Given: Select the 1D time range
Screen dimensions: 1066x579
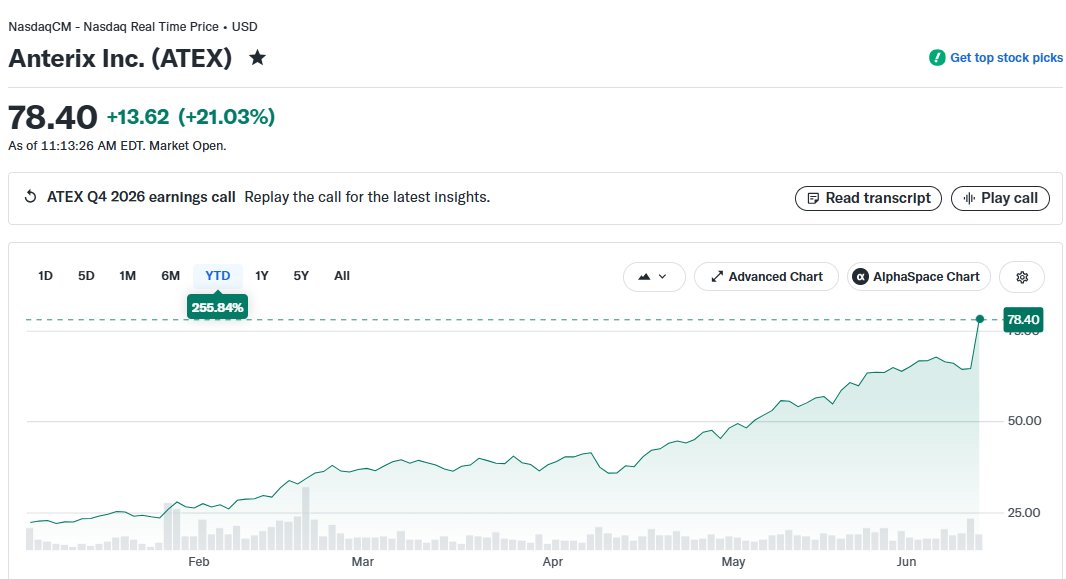Looking at the screenshot, I should tap(45, 276).
